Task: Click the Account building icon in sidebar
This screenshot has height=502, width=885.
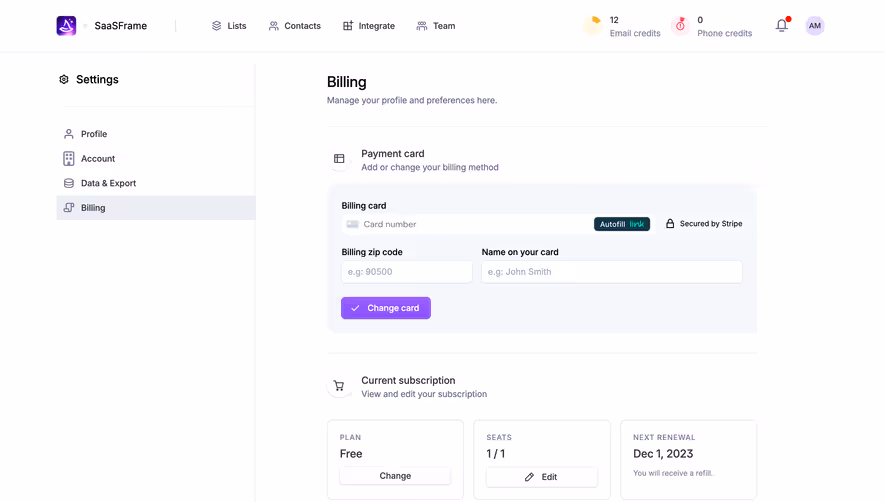Action: click(x=69, y=159)
